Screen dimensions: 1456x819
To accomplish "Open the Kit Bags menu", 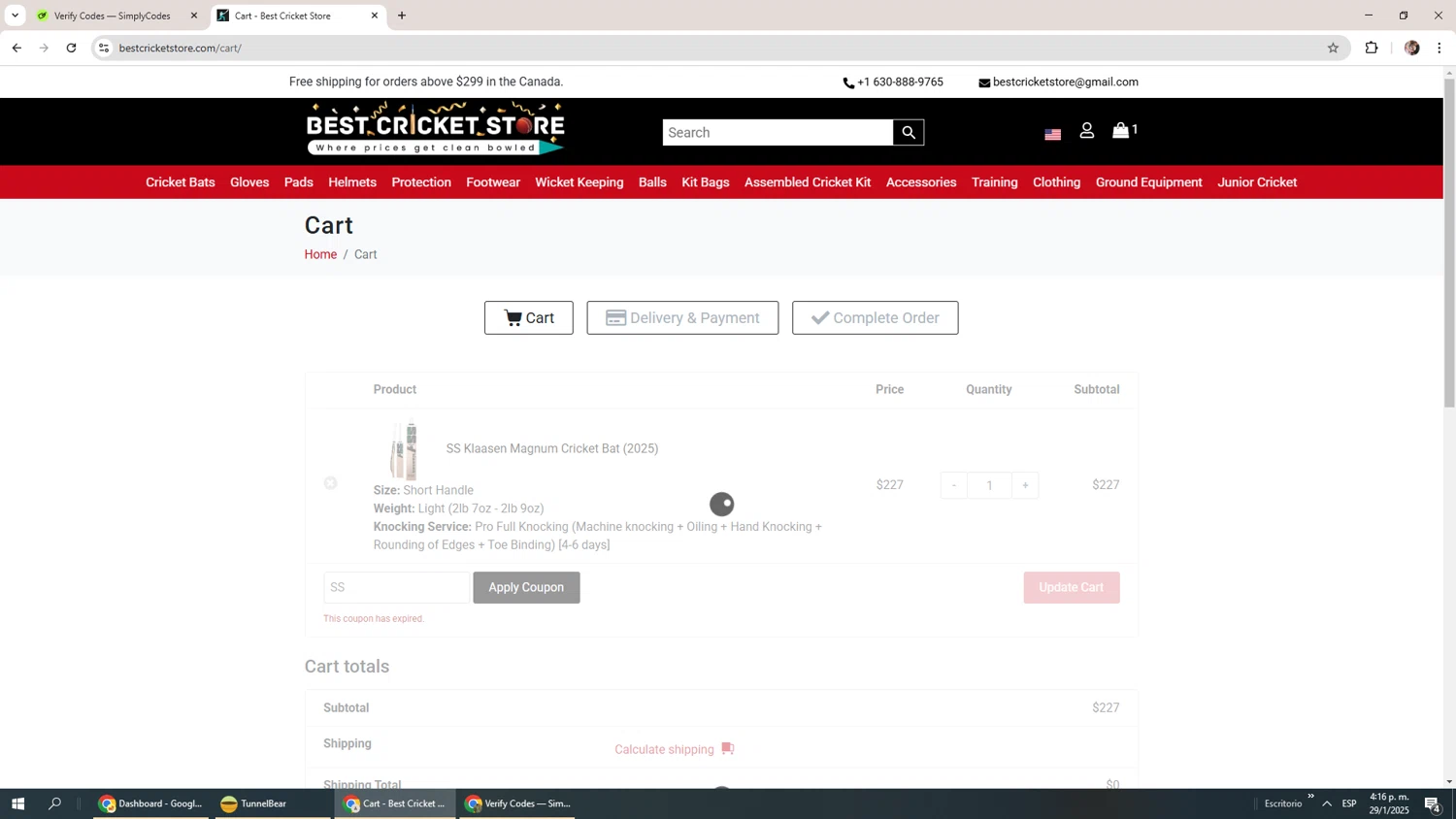I will (706, 182).
